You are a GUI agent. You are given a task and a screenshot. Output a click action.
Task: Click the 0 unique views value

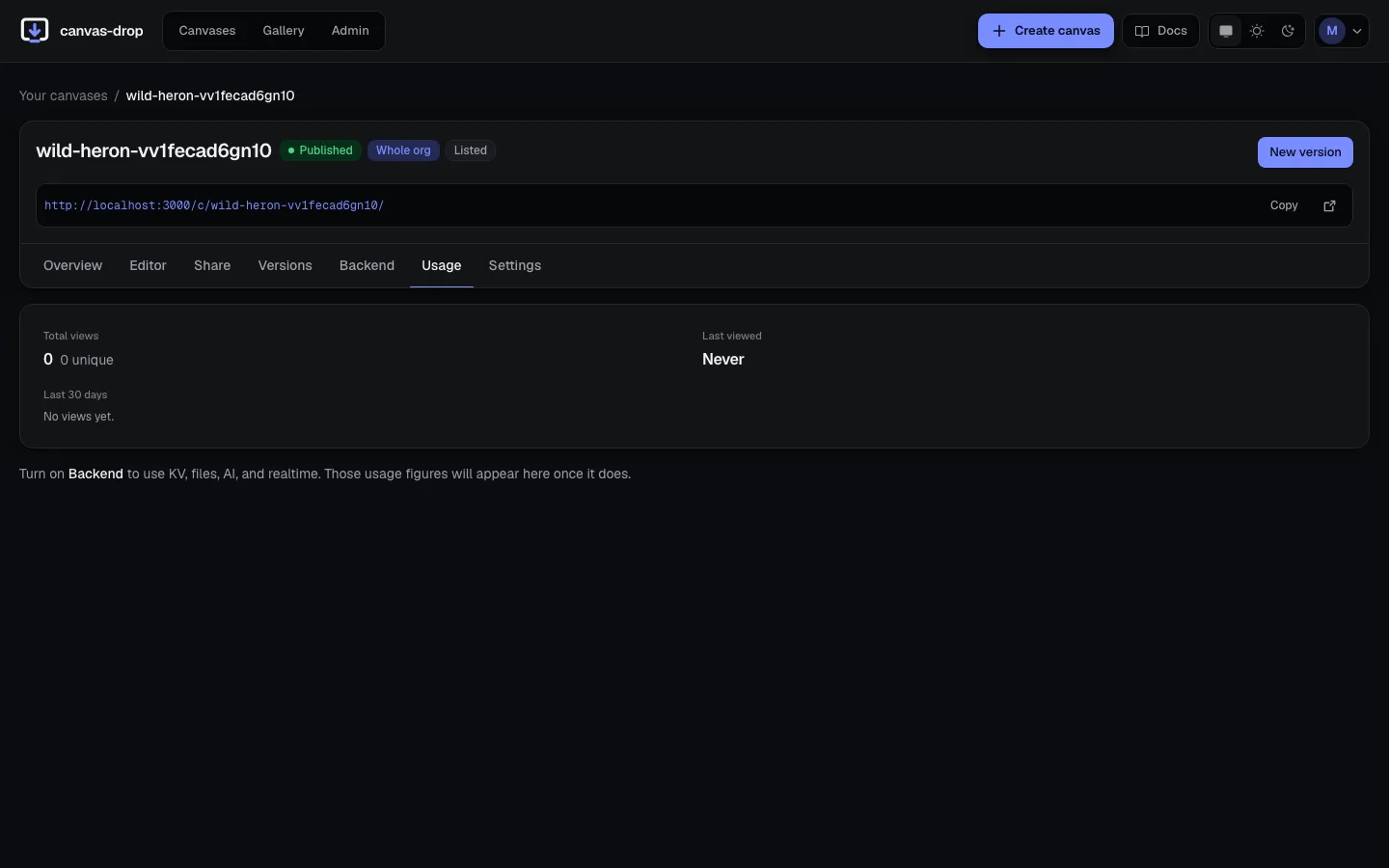click(87, 360)
